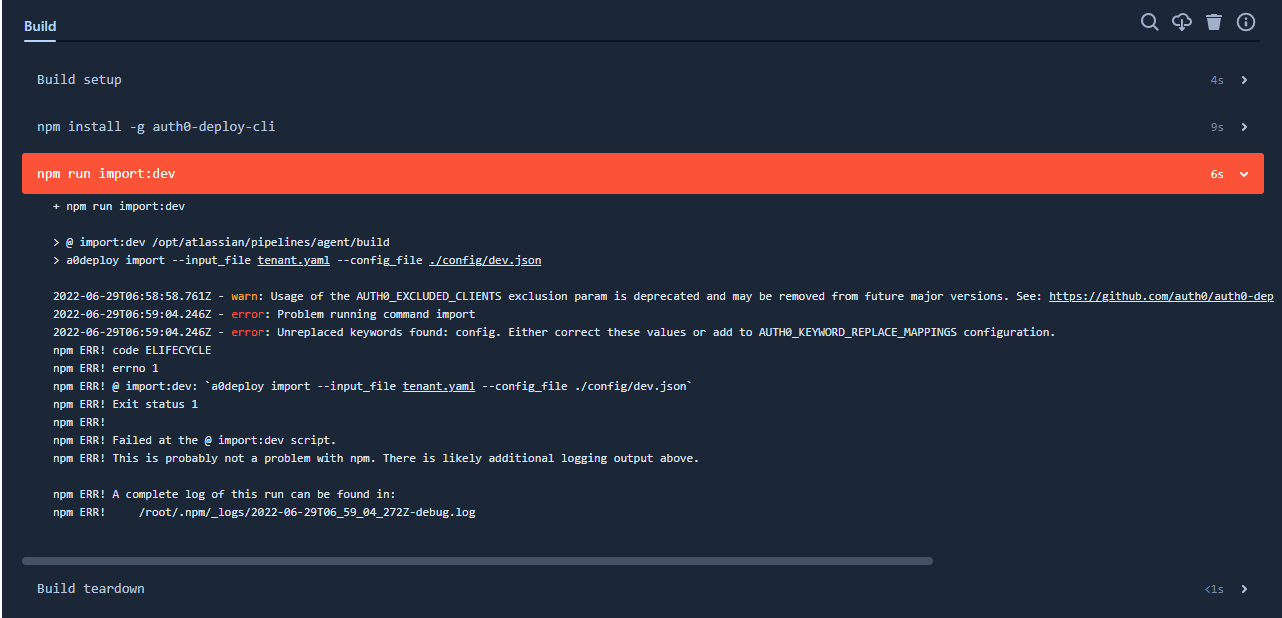Click the 'Unreplaced keywords found' error line
This screenshot has height=618, width=1282.
click(554, 332)
